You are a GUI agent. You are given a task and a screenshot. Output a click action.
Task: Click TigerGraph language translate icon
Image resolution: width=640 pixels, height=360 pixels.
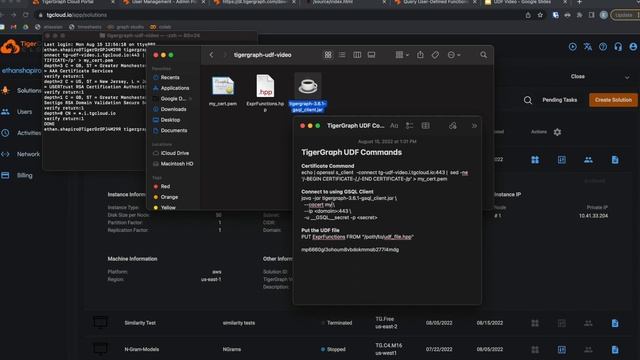coord(588,47)
